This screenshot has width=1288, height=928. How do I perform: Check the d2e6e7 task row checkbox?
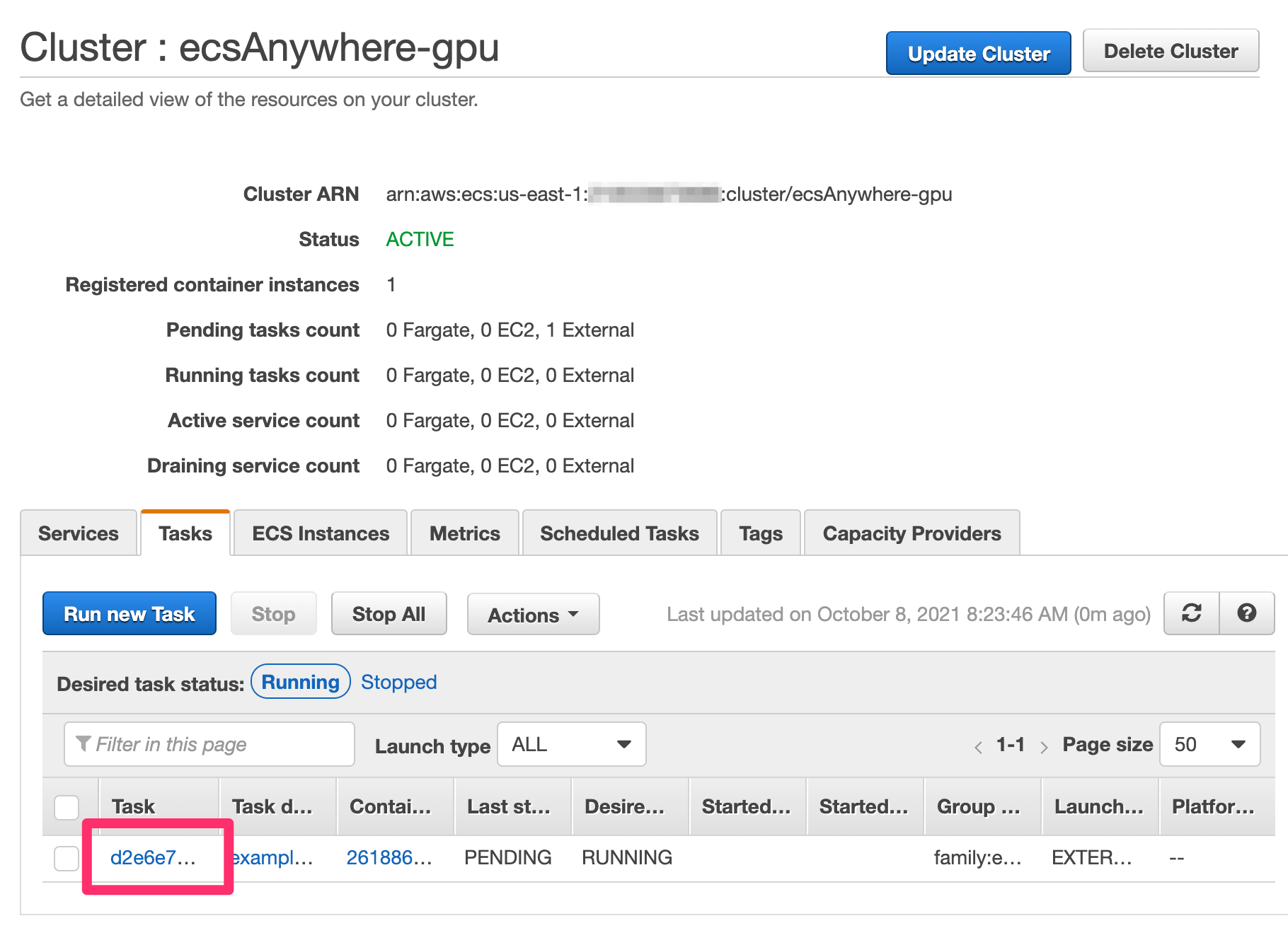pos(67,858)
